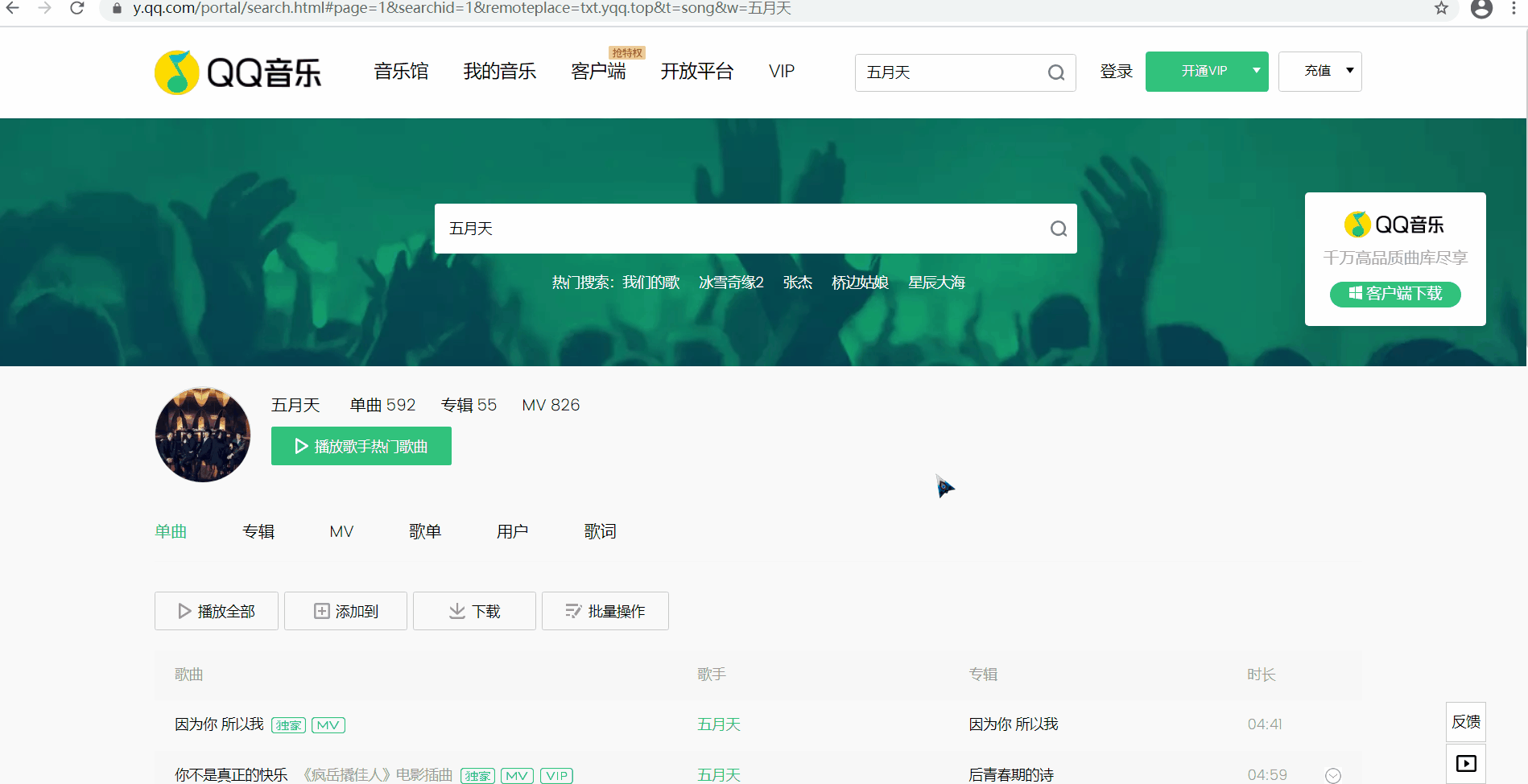Open the 反馈 feedback button

[x=1466, y=722]
